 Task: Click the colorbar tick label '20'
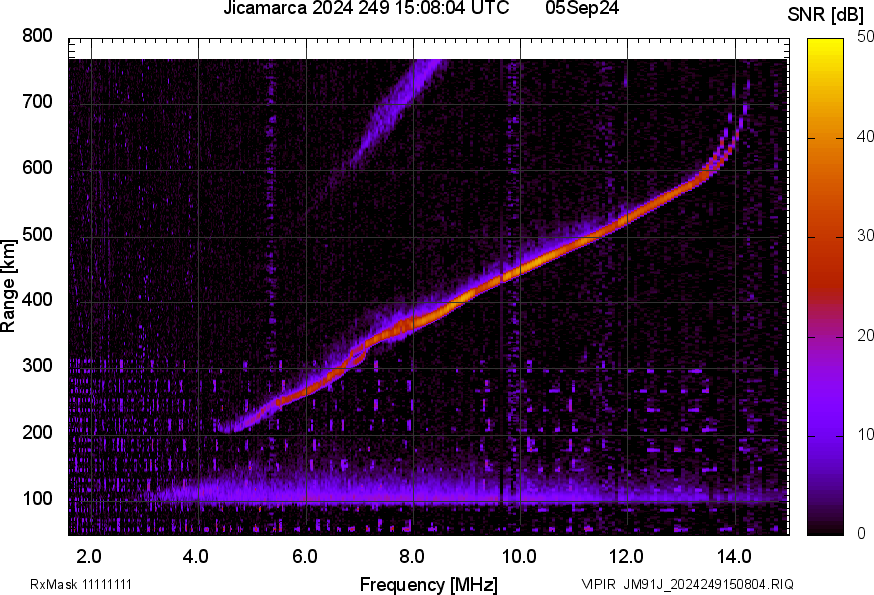866,335
